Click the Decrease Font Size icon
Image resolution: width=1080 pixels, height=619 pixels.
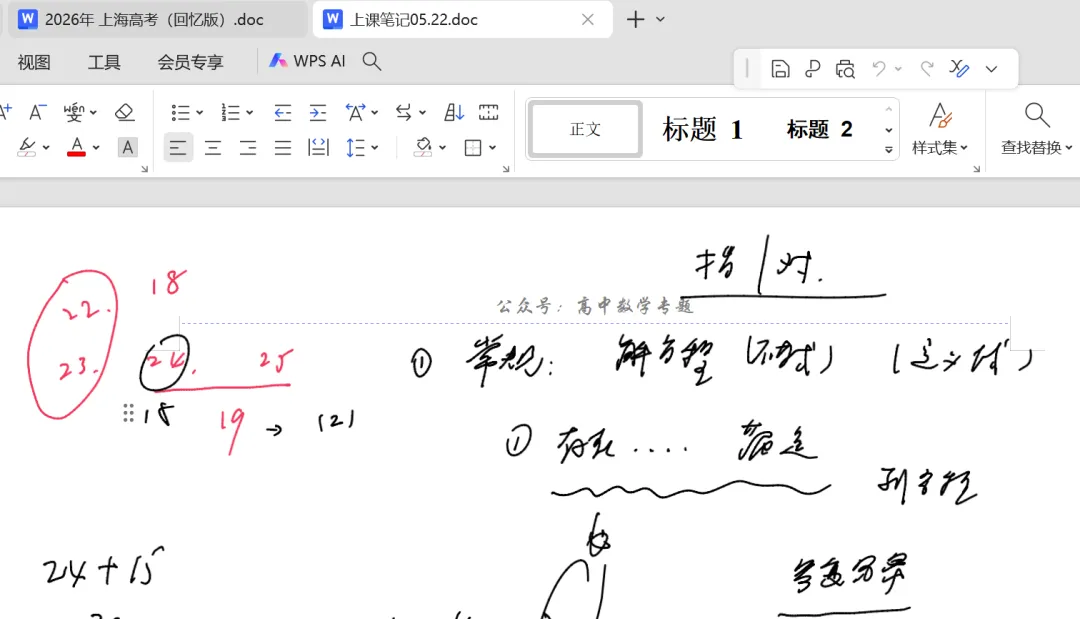click(37, 112)
